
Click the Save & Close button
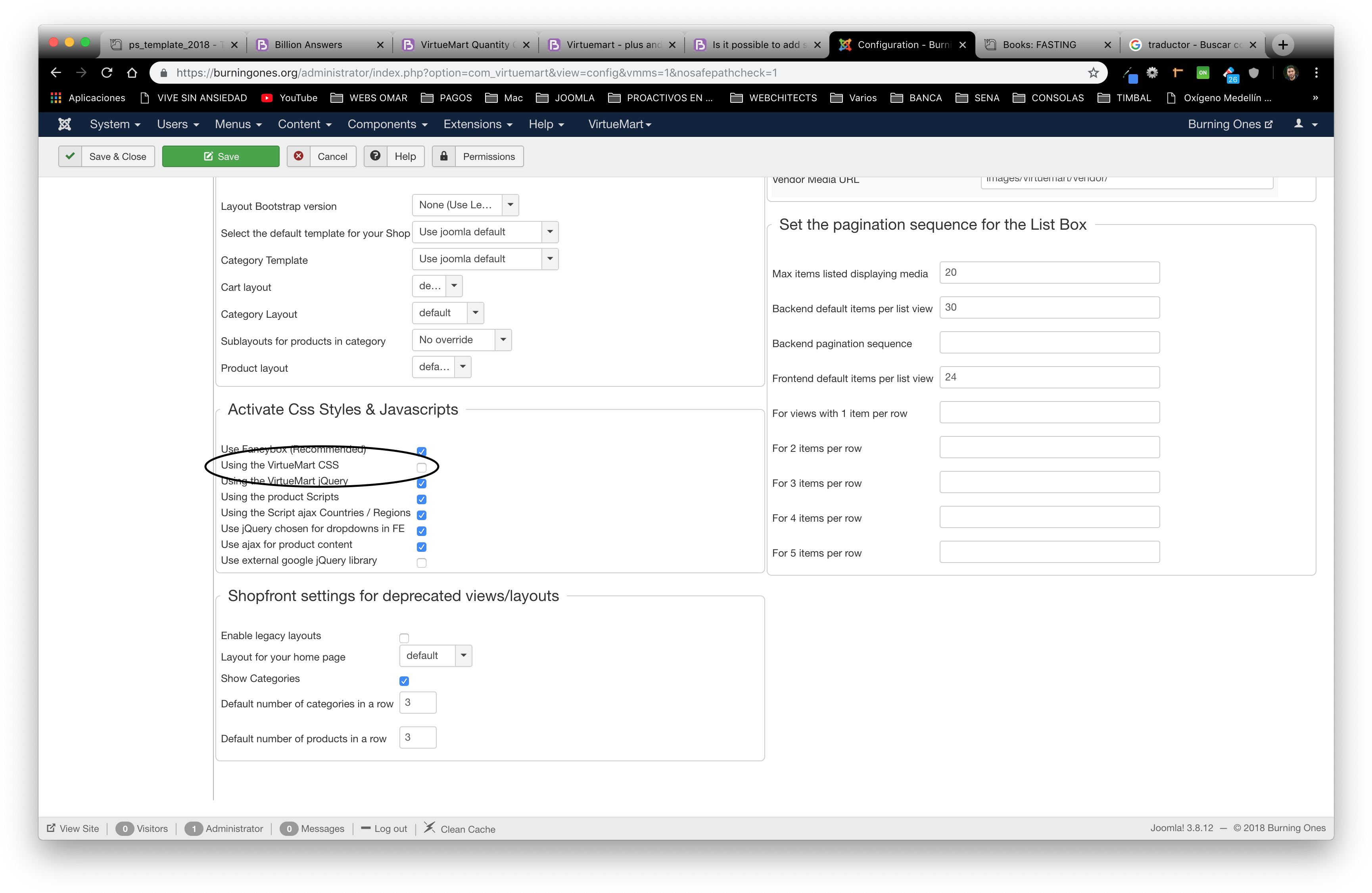pos(107,156)
